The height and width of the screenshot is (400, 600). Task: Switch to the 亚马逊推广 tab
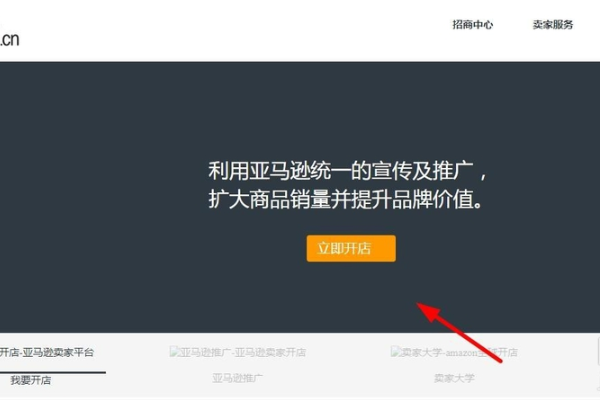pyautogui.click(x=237, y=378)
